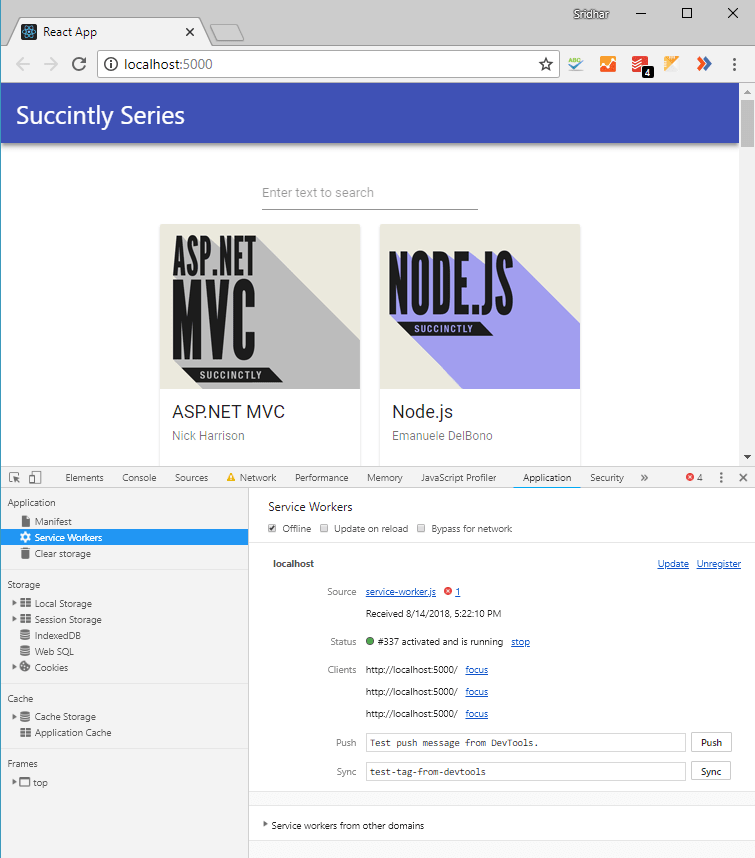Bookmark page with the star icon
This screenshot has height=858, width=755.
coord(545,64)
